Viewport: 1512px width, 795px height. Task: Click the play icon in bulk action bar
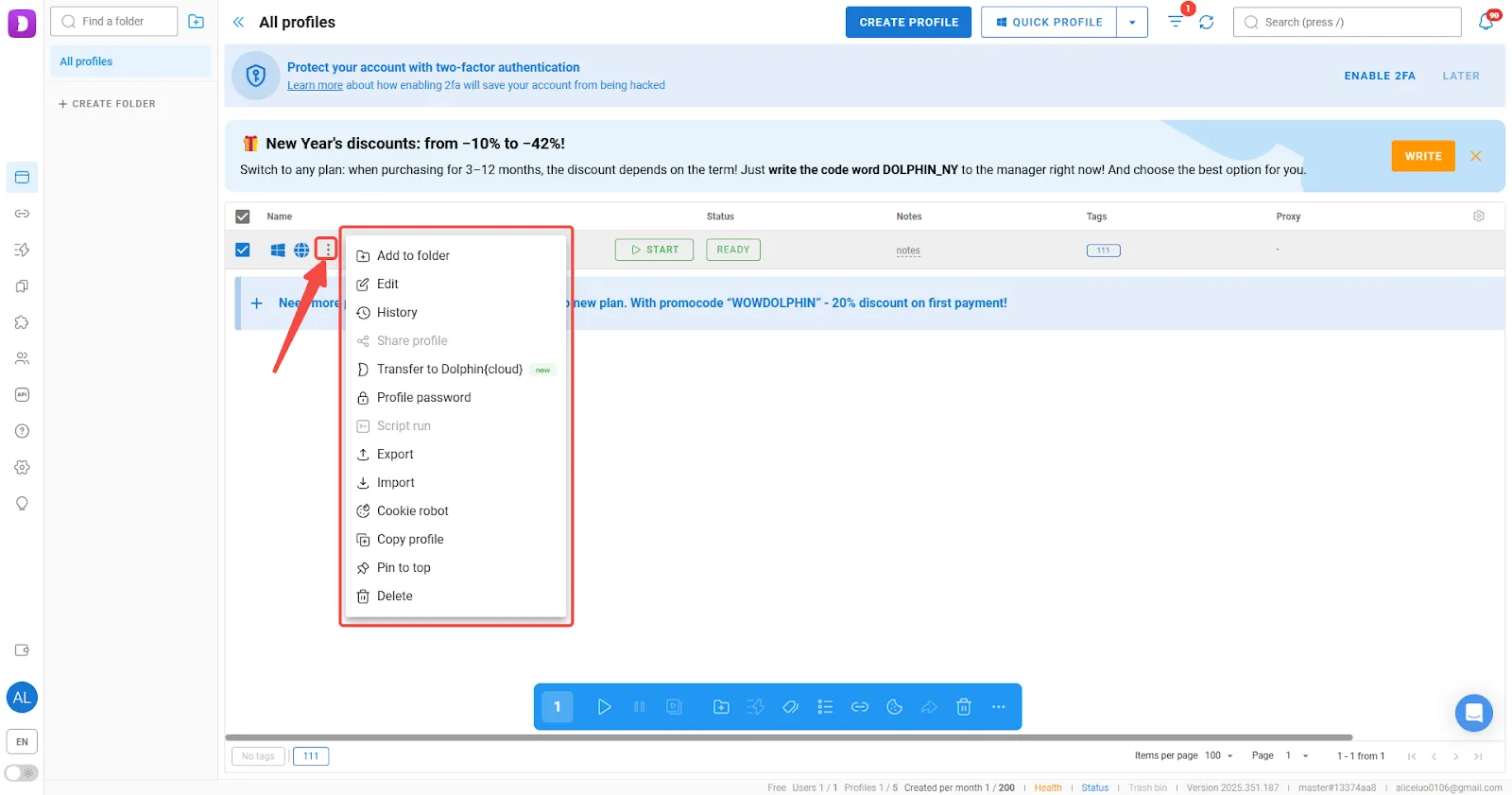(x=604, y=707)
